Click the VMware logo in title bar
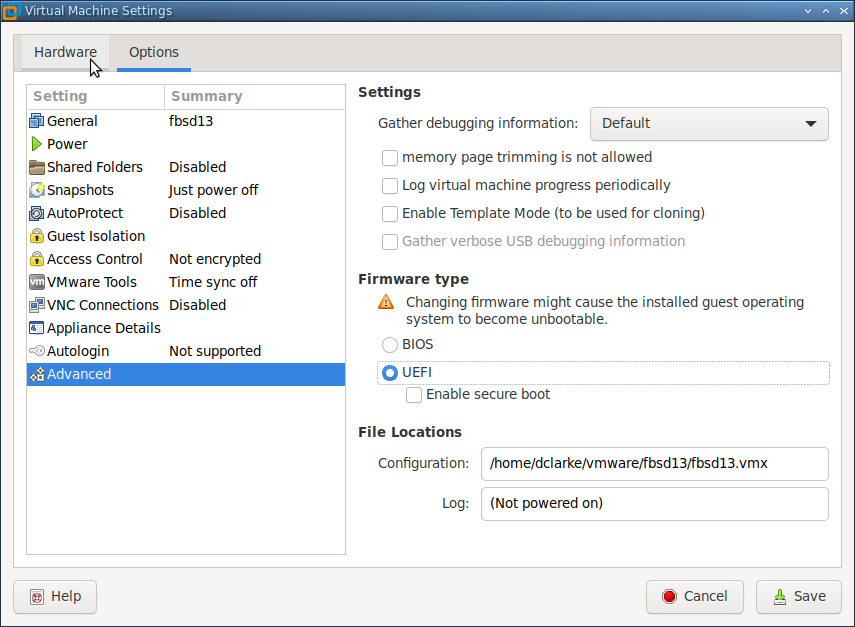Image resolution: width=855 pixels, height=627 pixels. click(x=10, y=11)
